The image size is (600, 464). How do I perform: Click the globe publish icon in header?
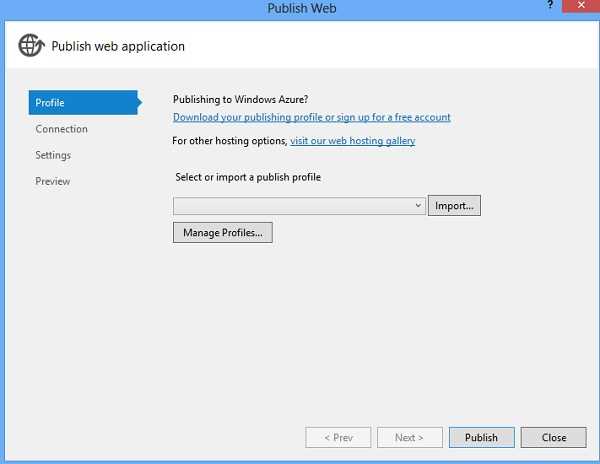click(31, 45)
